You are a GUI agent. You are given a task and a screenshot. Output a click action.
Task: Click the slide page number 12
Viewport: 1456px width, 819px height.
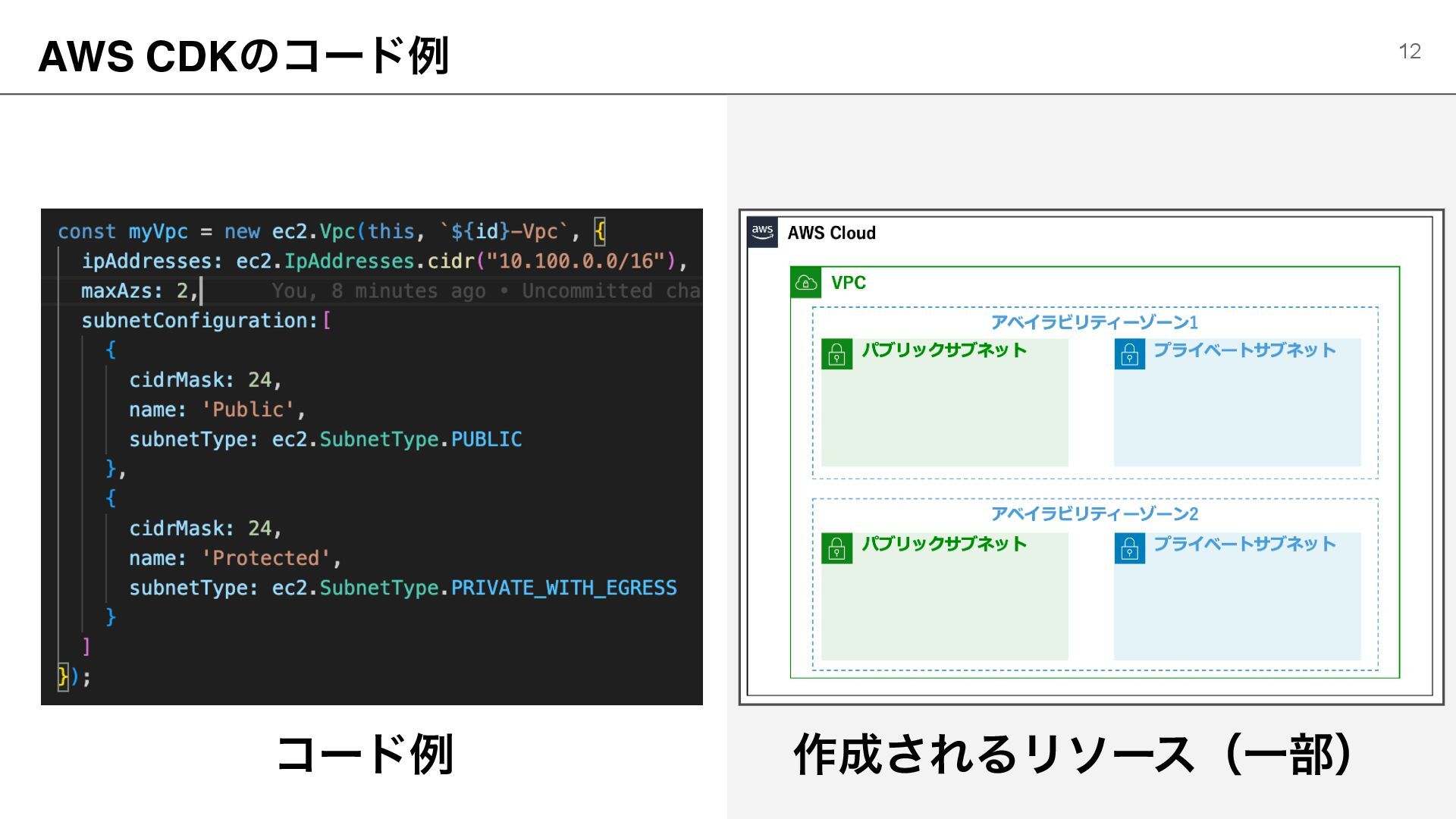[1409, 52]
